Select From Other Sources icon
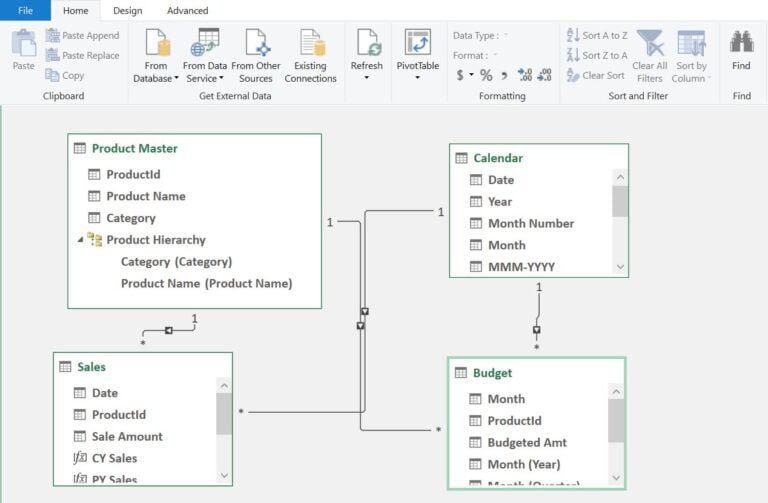 pyautogui.click(x=256, y=44)
